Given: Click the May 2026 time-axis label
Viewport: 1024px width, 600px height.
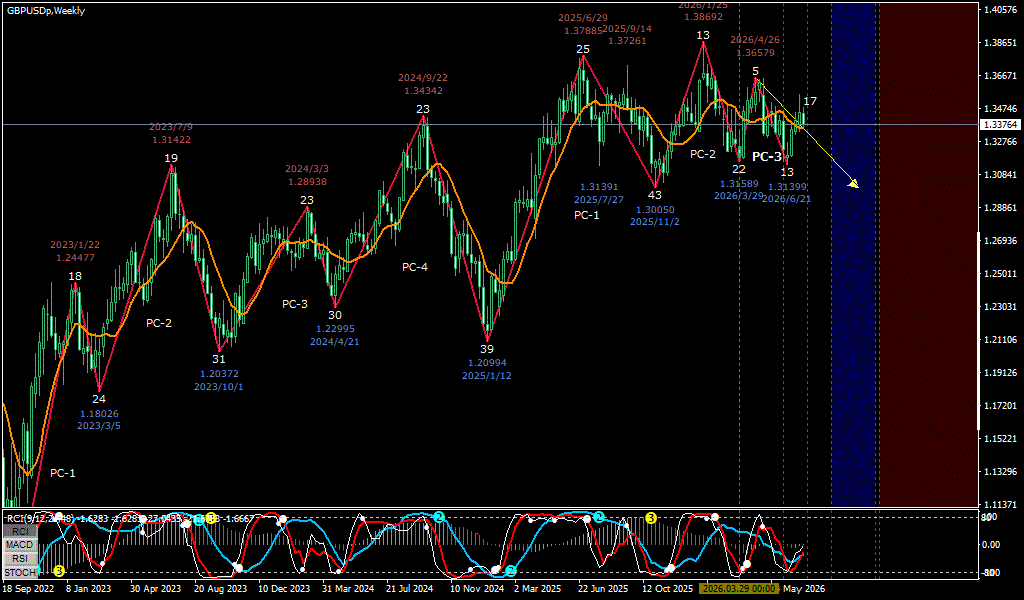Looking at the screenshot, I should 805,588.
